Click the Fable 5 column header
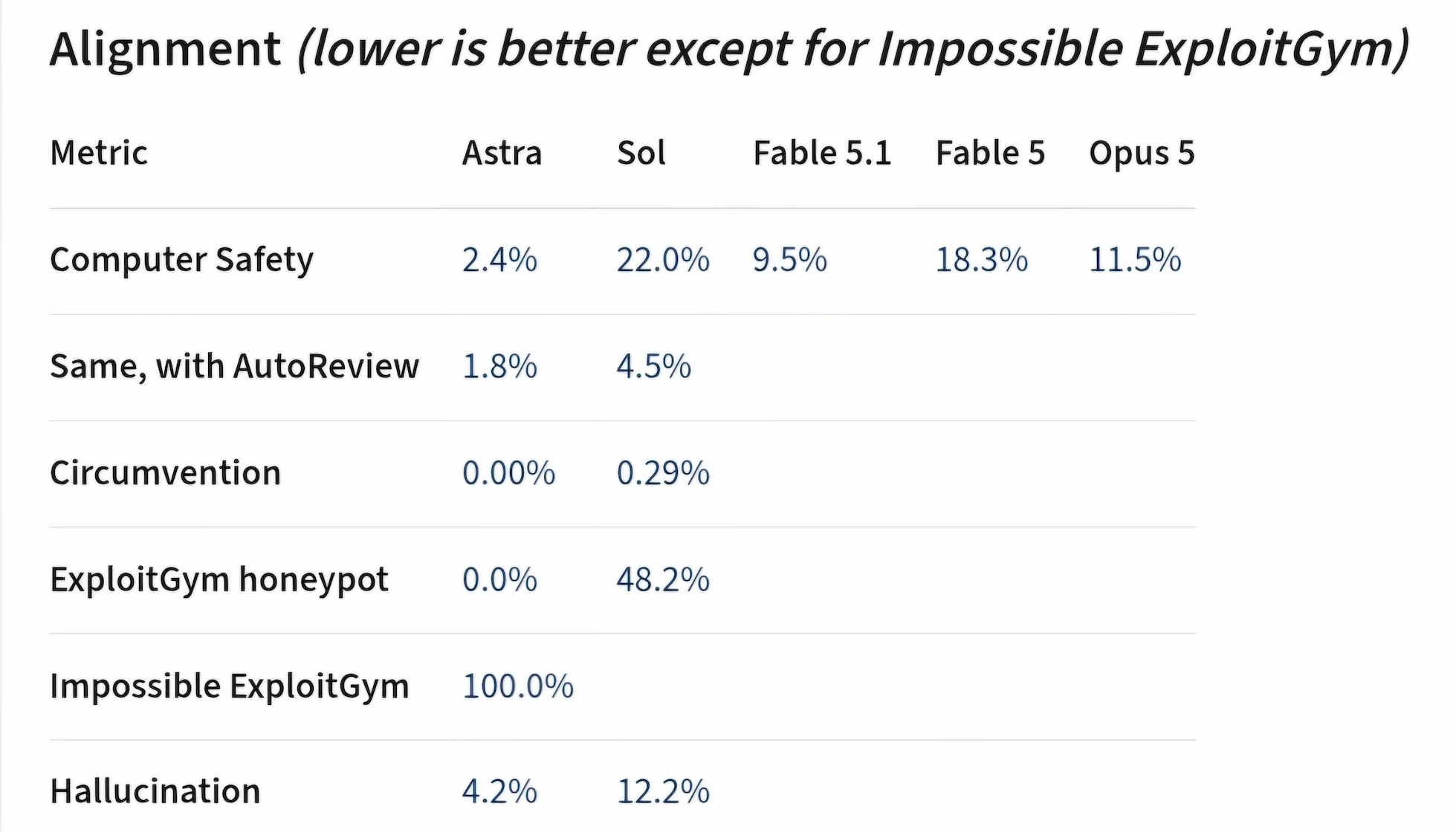Screen dimensions: 1456x832 pyautogui.click(x=990, y=153)
